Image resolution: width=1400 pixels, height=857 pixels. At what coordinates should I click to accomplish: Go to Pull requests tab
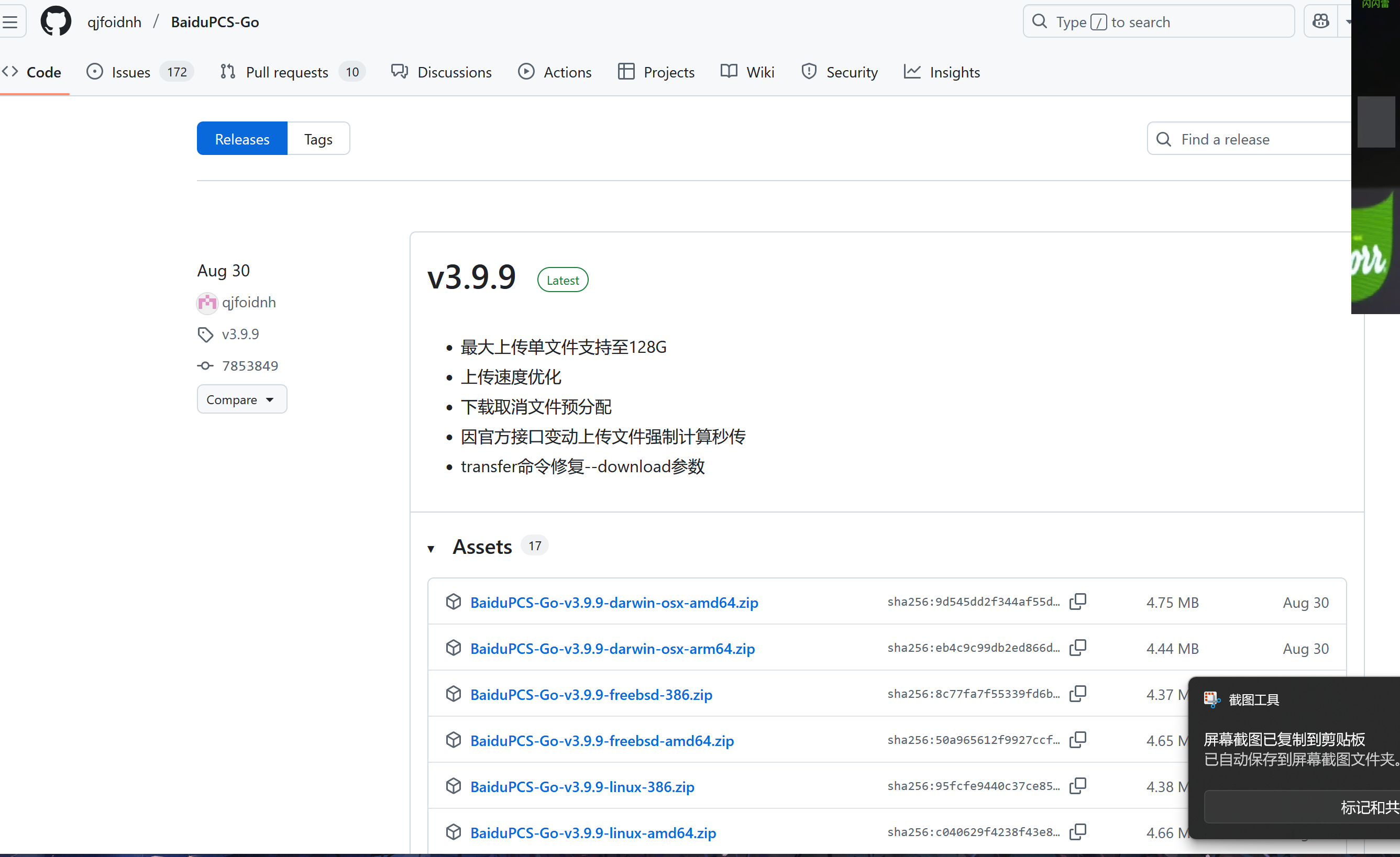[287, 72]
